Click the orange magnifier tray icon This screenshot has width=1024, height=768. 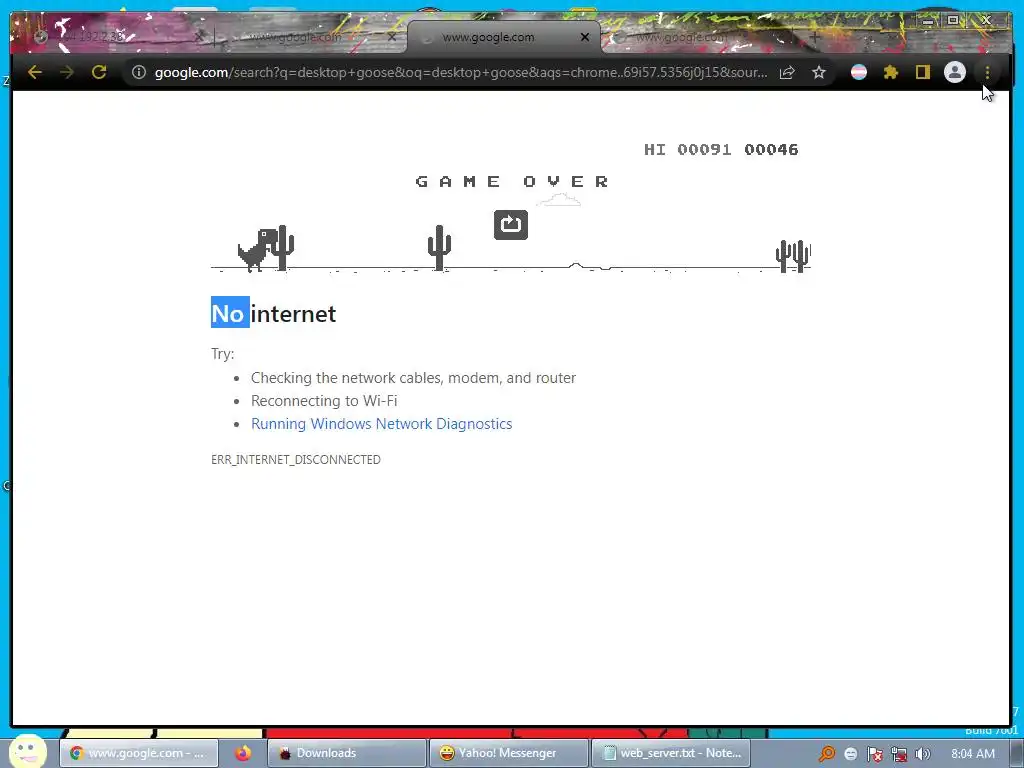[827, 754]
